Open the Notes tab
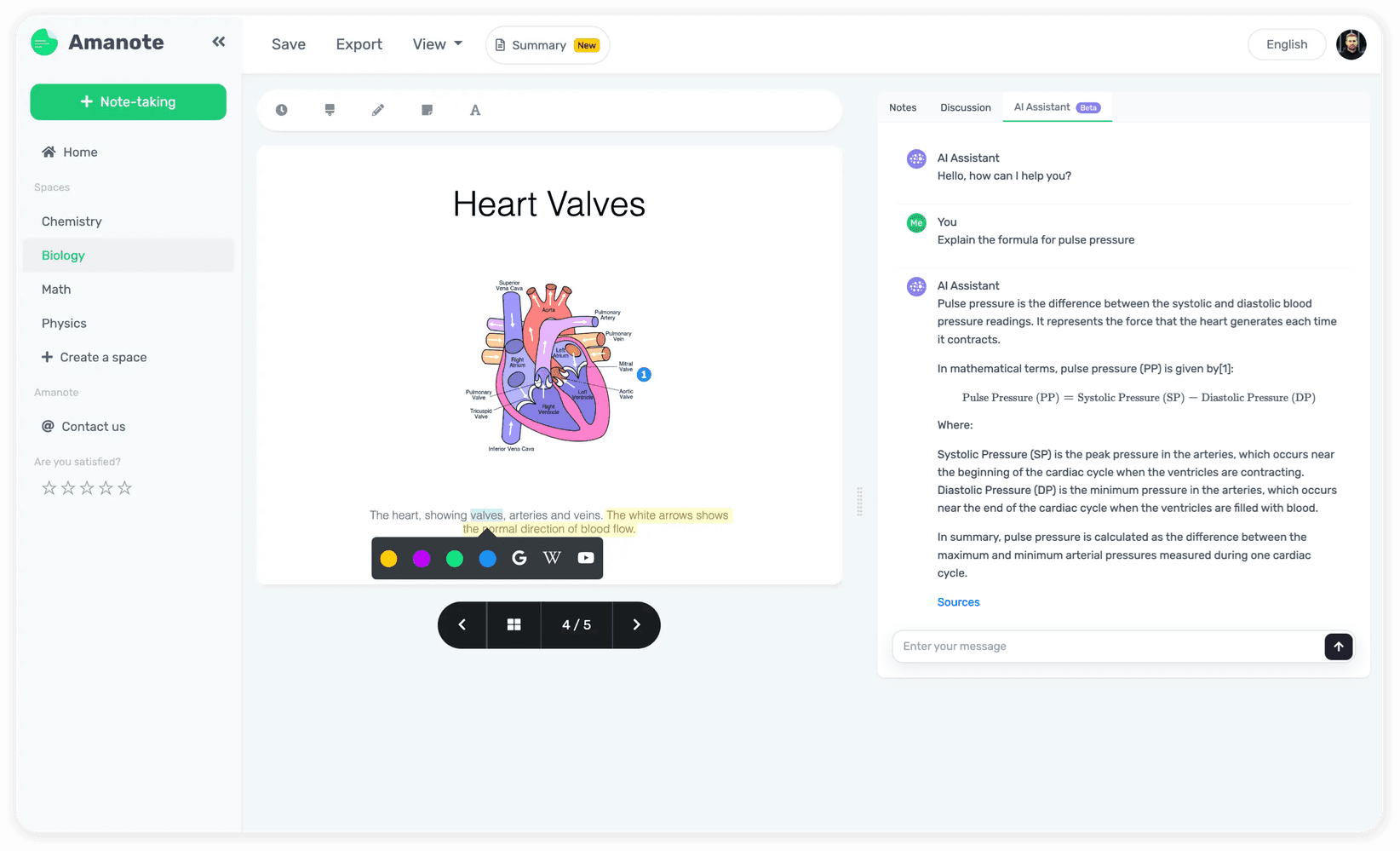 (903, 107)
